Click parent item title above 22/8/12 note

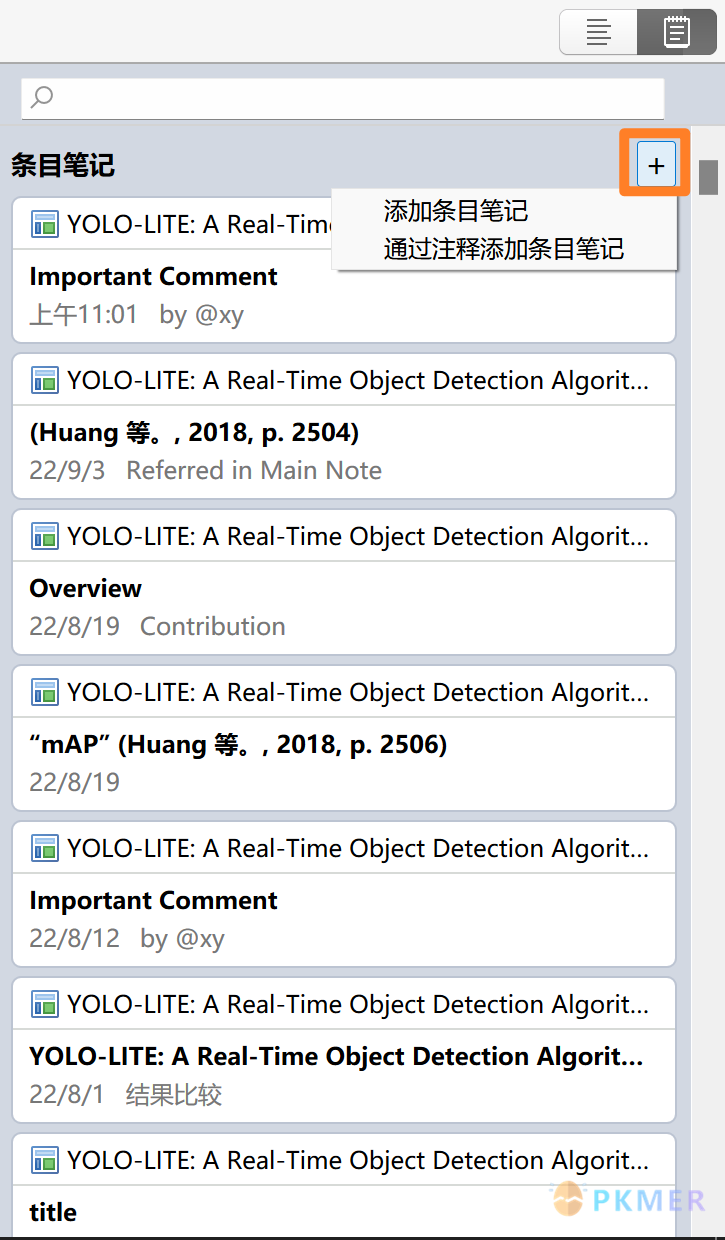(357, 848)
